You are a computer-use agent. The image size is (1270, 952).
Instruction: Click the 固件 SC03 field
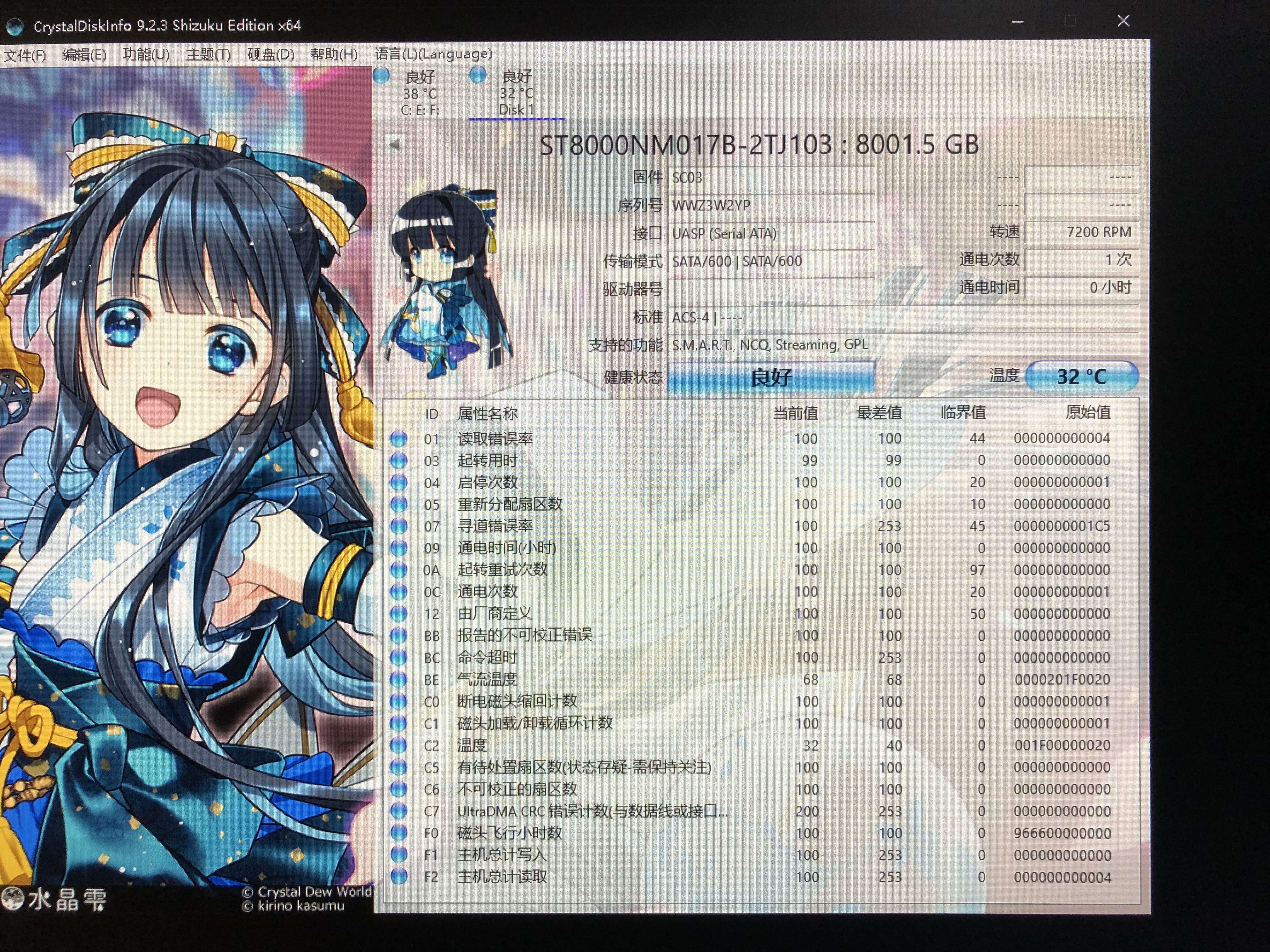(x=771, y=178)
